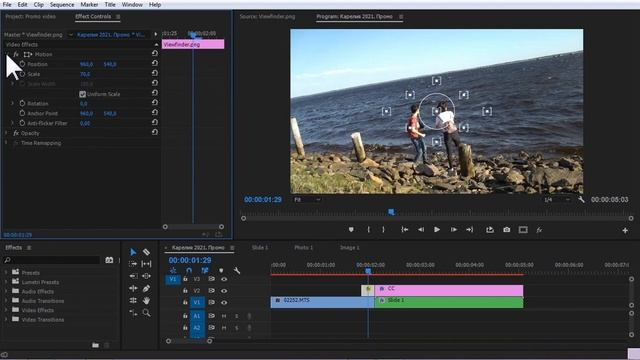Expand the Time Remapping properties

click(x=6, y=143)
